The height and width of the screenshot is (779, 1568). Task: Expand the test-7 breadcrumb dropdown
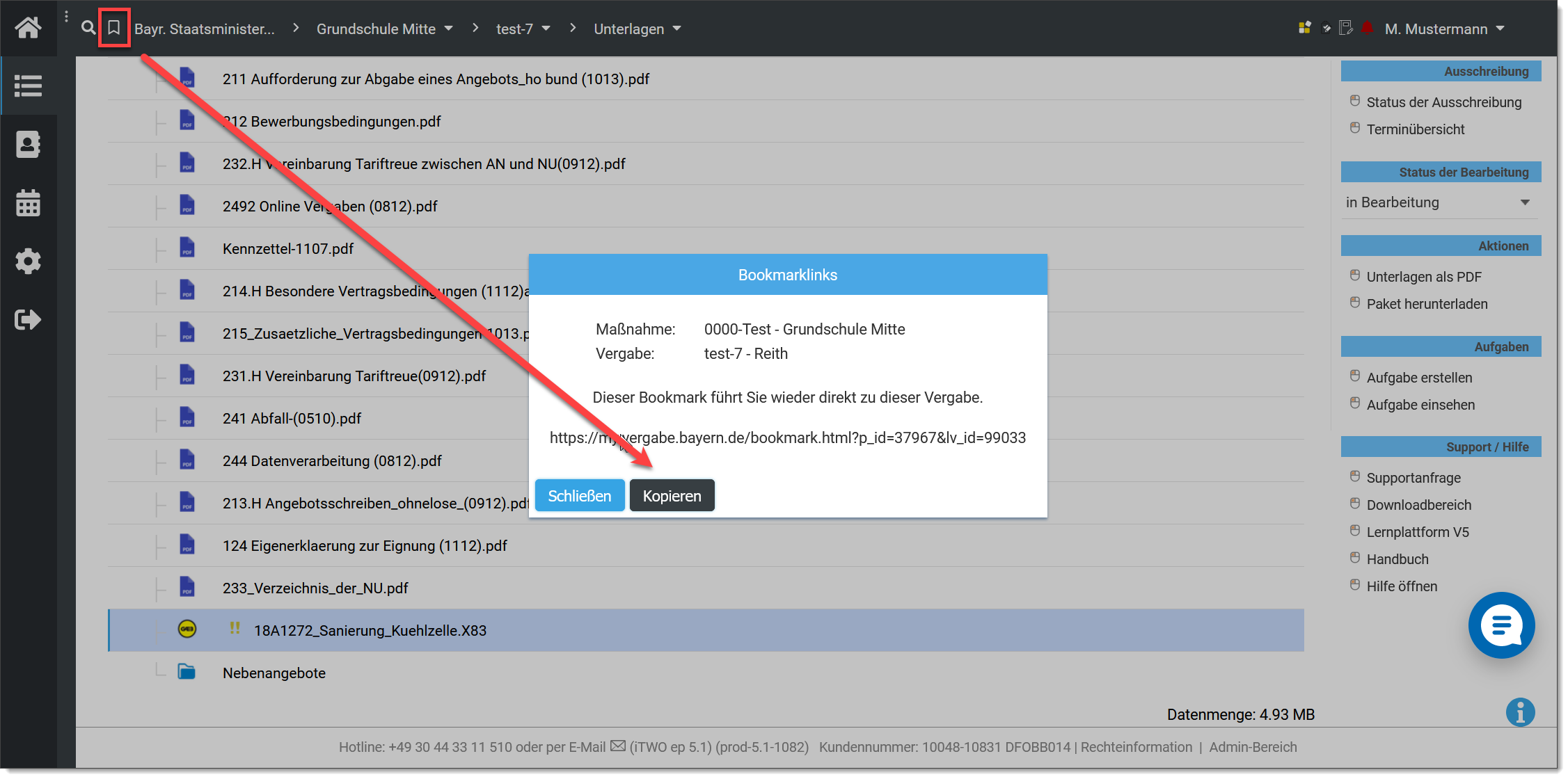point(546,29)
